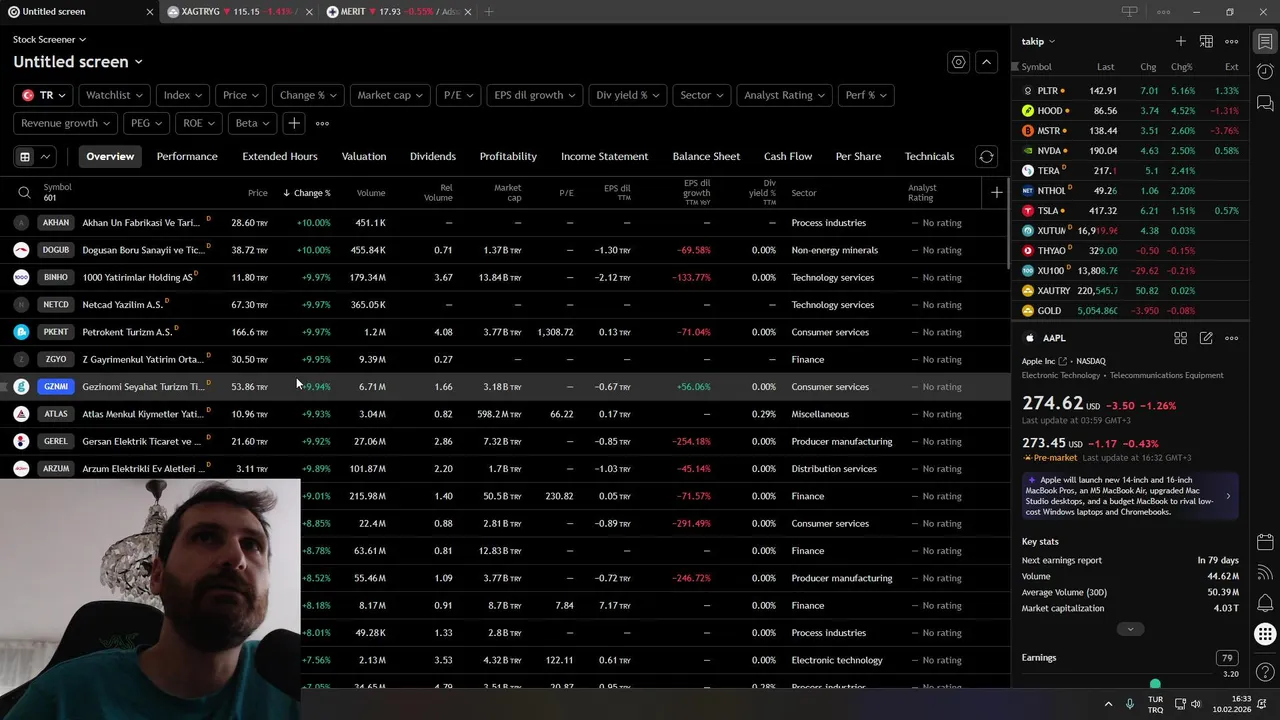Open the widgets grid icon beside AAPL

coord(1180,338)
